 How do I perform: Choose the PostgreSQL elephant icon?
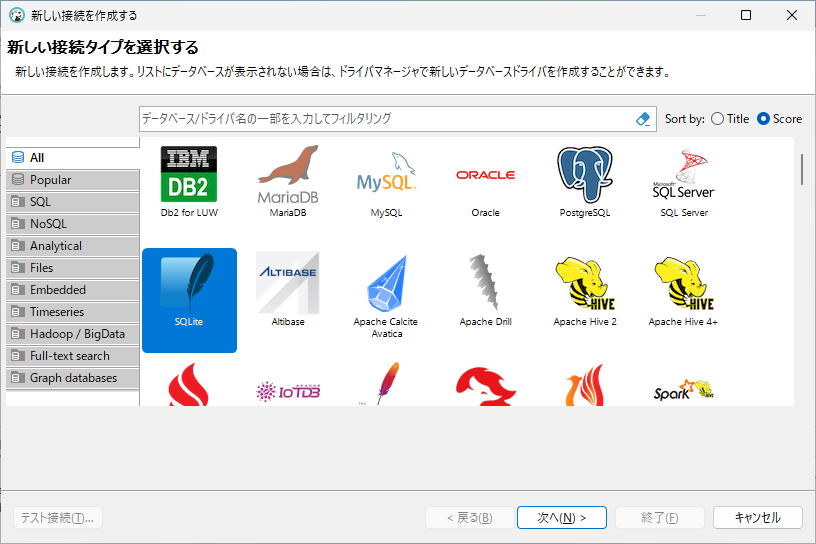pos(584,174)
